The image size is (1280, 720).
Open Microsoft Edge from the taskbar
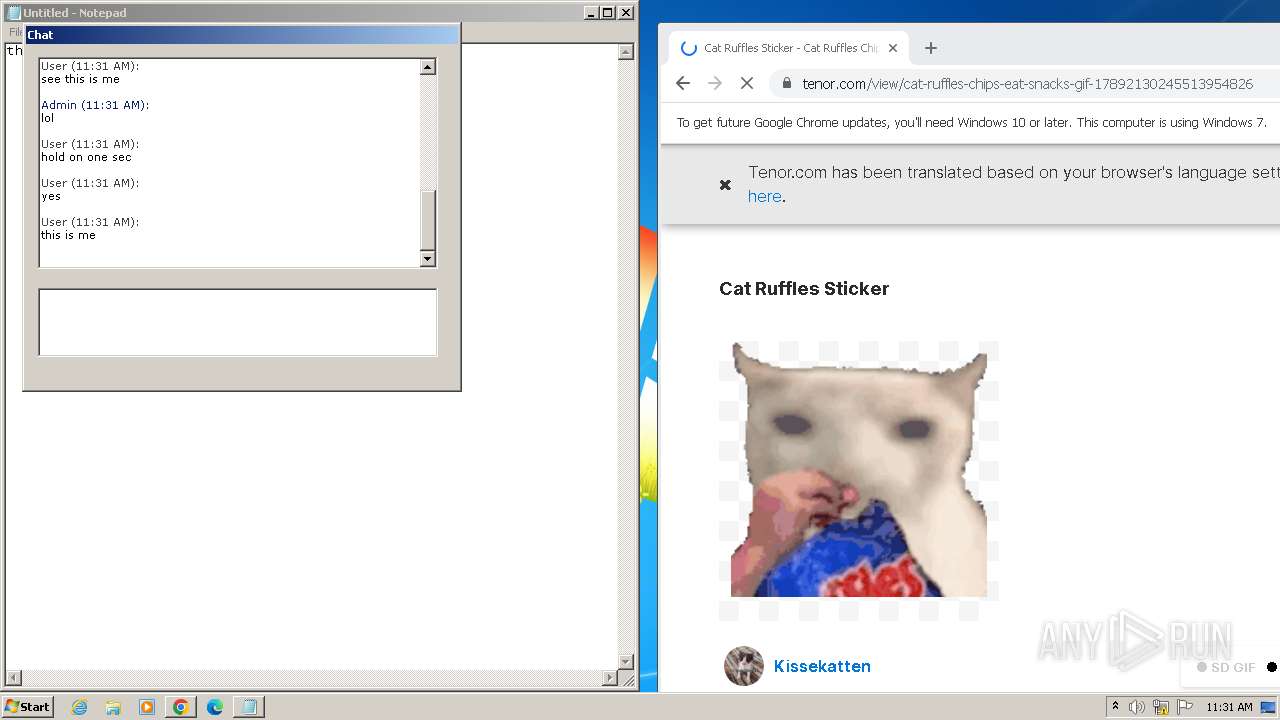(215, 707)
